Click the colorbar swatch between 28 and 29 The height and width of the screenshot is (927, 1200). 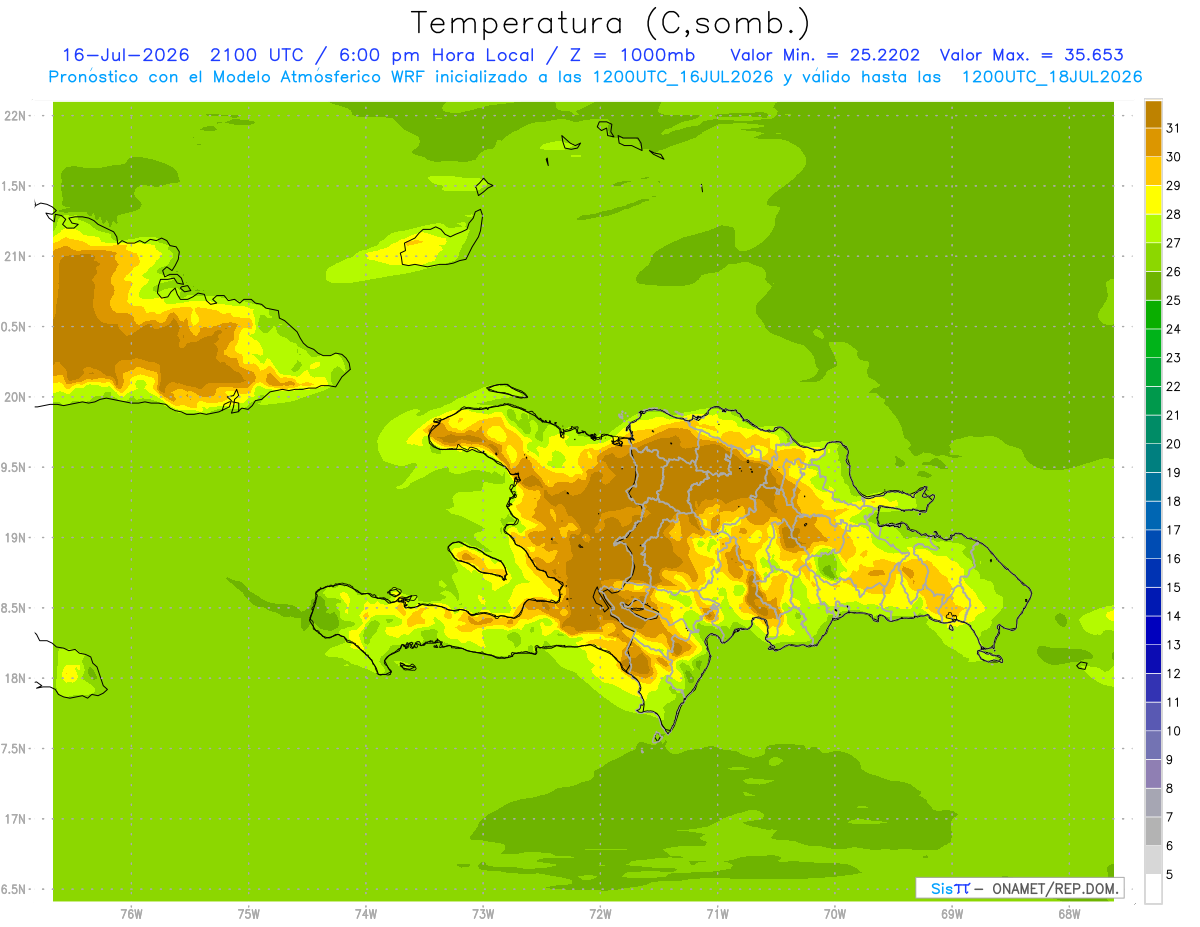pos(1153,200)
